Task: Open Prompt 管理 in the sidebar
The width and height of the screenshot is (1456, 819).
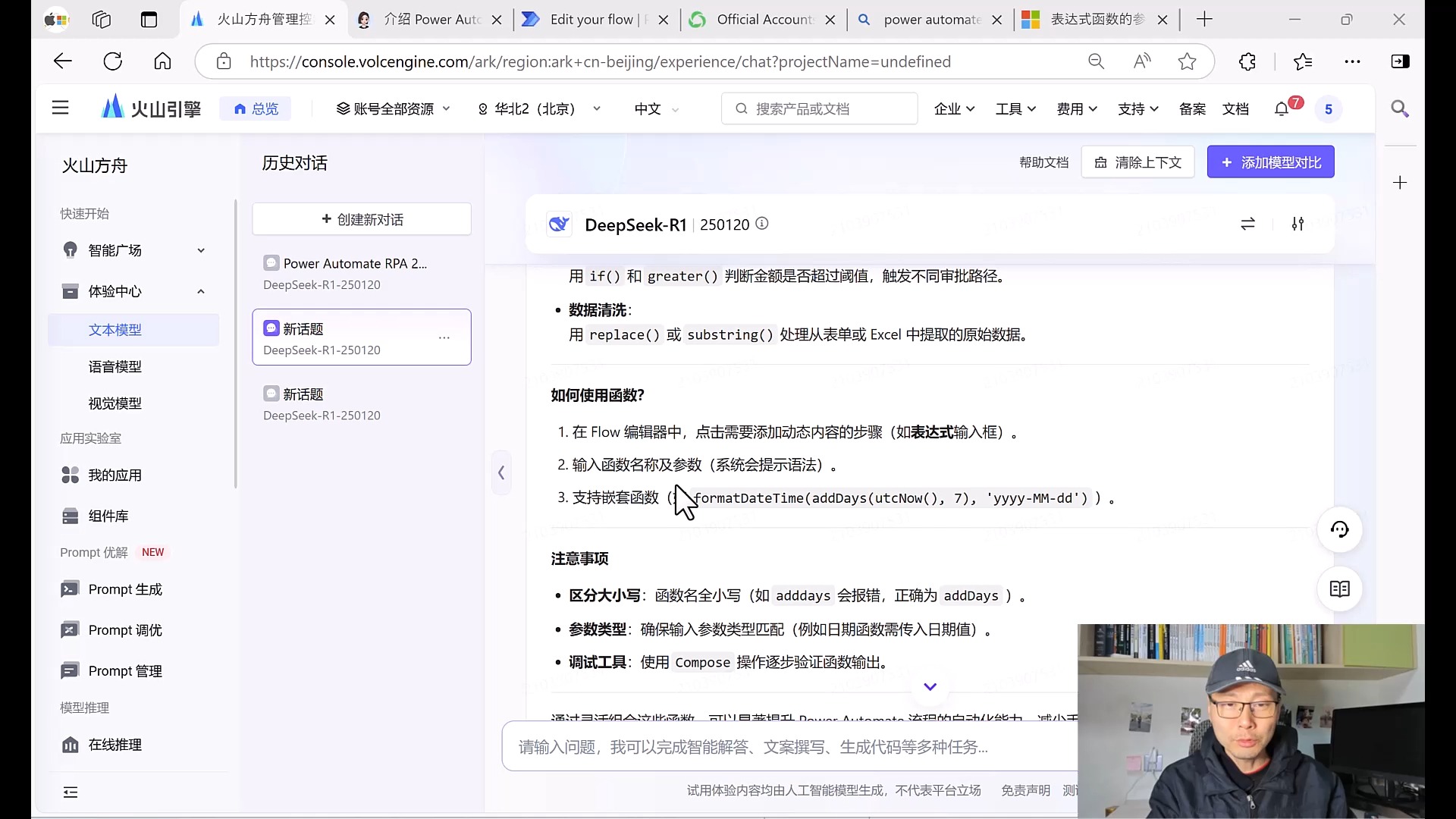Action: pos(125,670)
